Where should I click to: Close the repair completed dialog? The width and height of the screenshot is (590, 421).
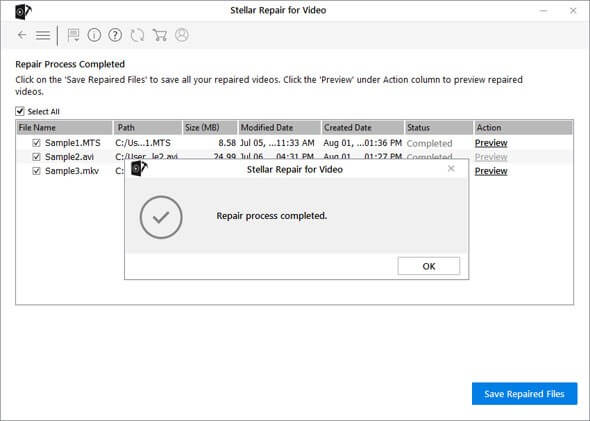pos(451,169)
